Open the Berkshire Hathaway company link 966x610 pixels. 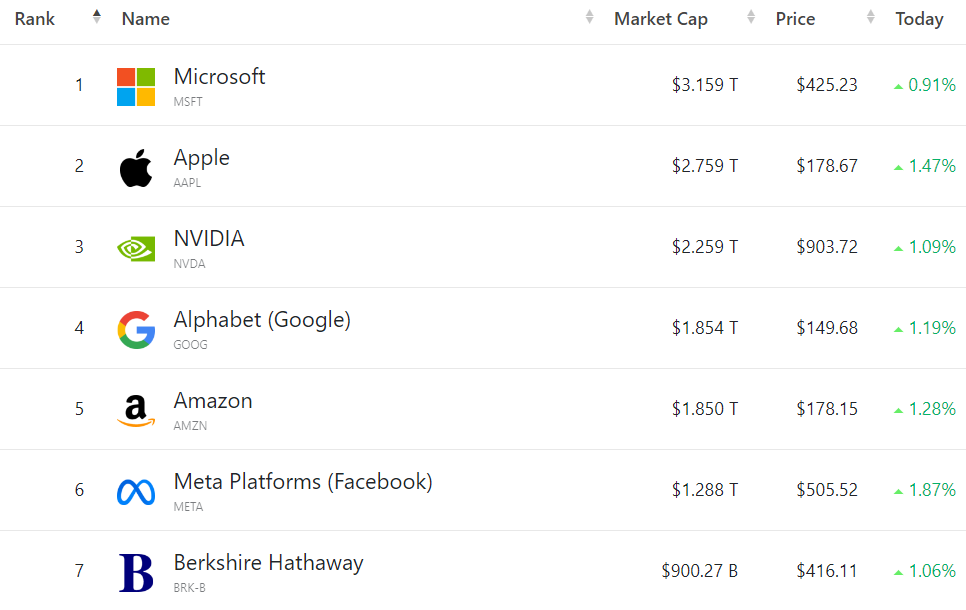pos(269,563)
